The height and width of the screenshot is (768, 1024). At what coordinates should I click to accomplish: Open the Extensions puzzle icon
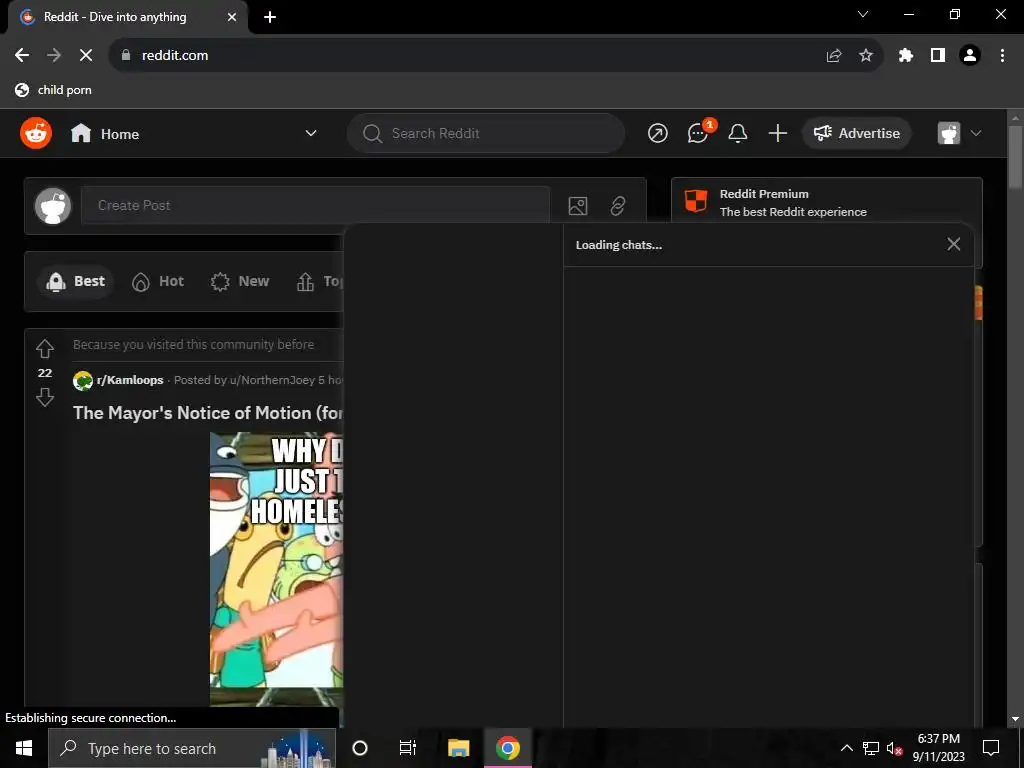click(x=905, y=56)
